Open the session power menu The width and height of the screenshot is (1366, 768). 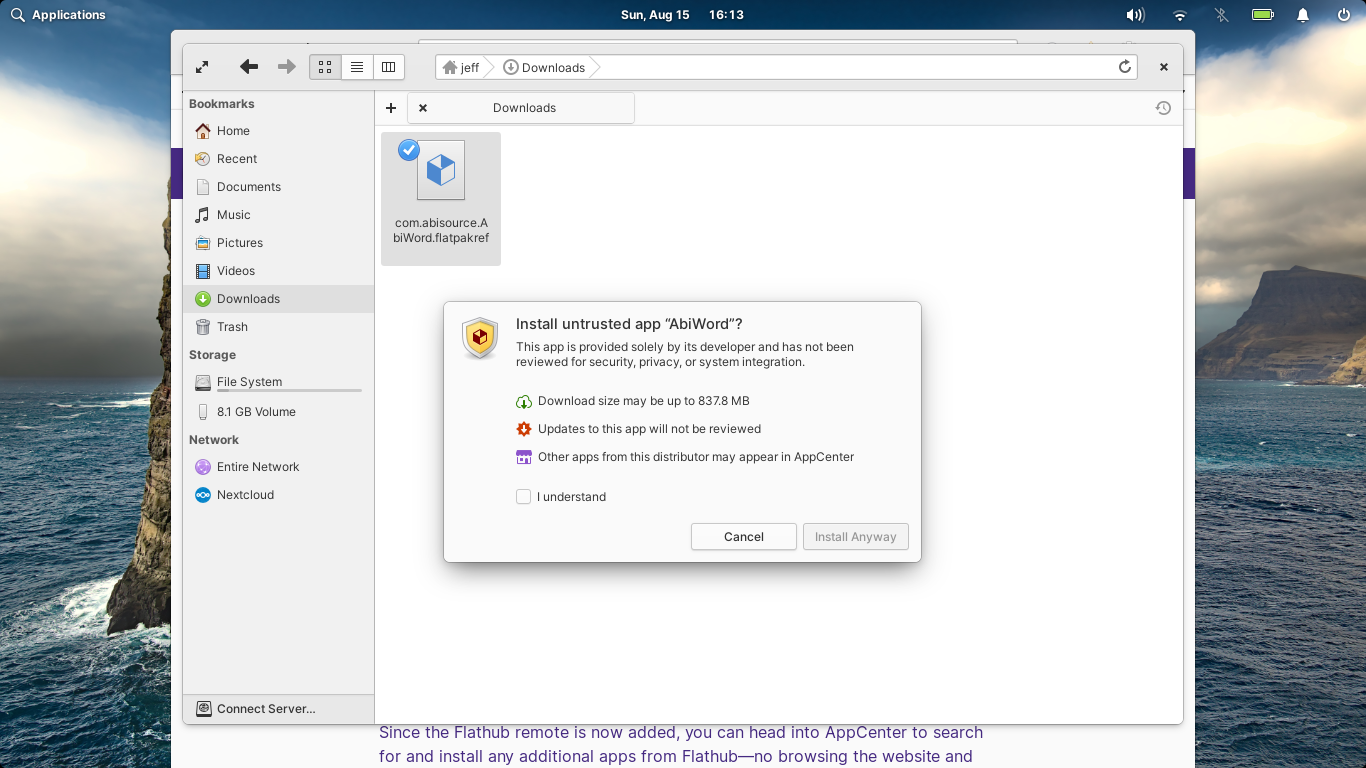[x=1344, y=15]
